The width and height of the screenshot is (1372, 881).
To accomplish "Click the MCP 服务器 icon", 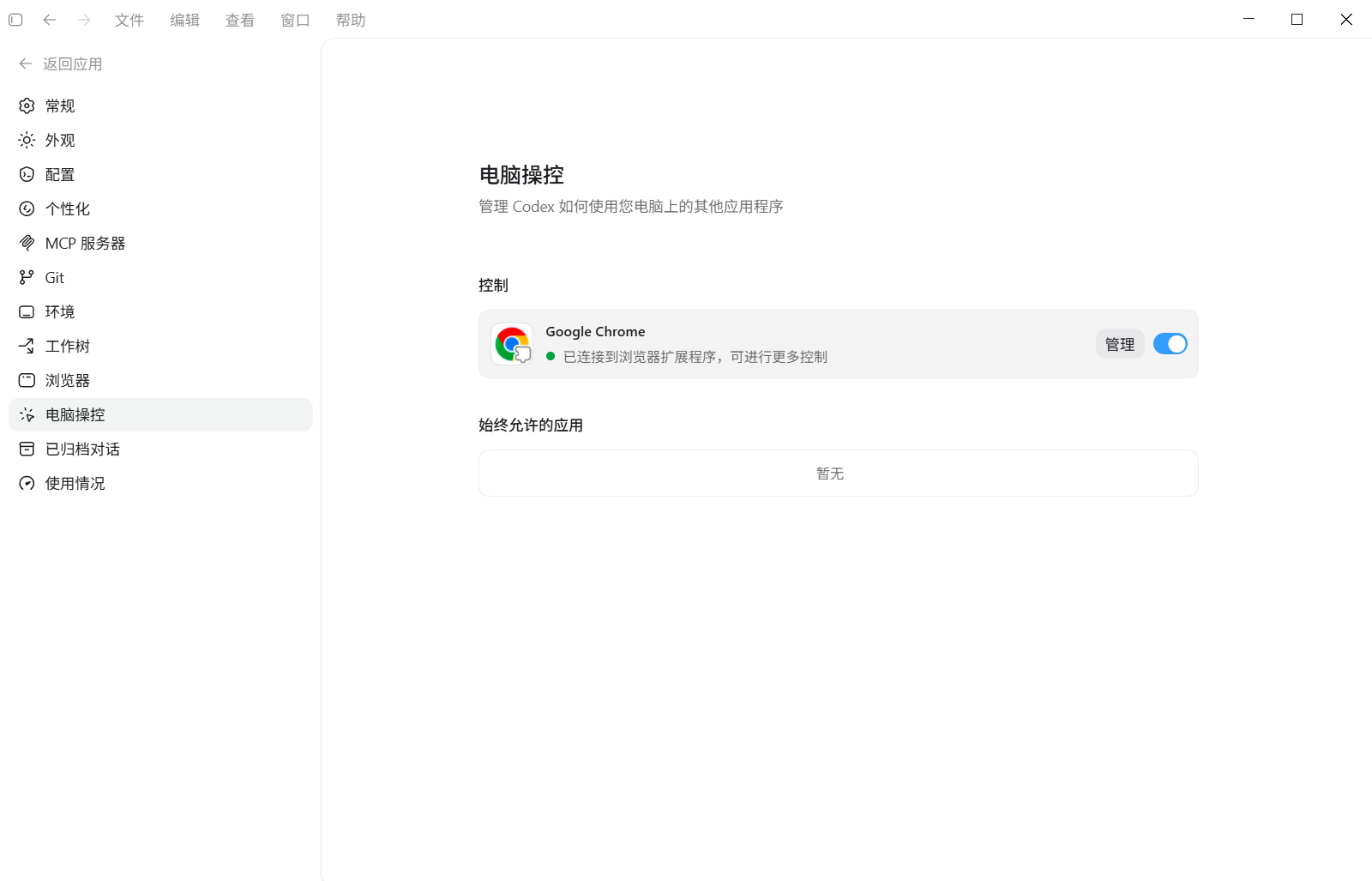I will tap(27, 243).
